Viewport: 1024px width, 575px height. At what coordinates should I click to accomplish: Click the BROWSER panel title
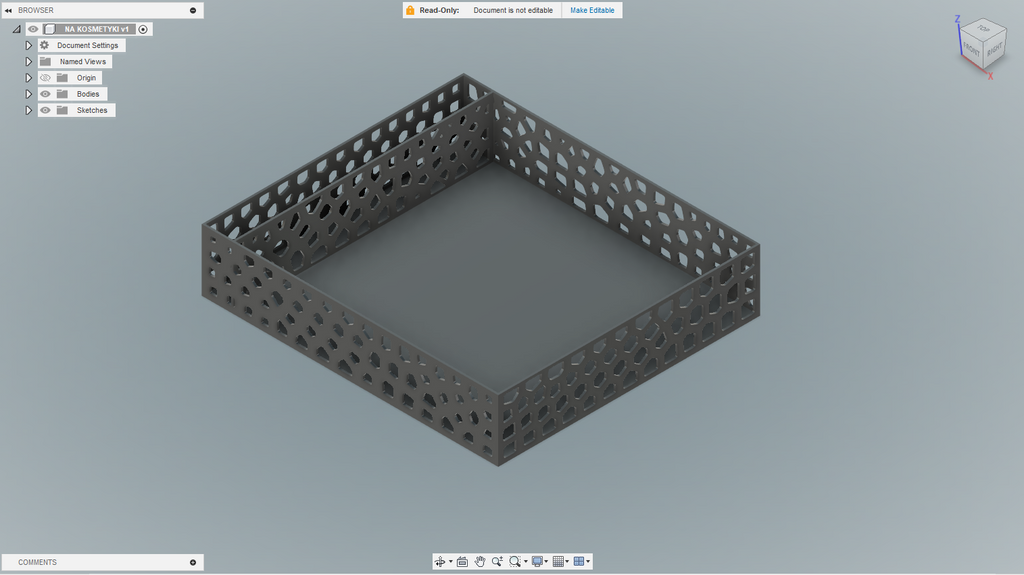tap(36, 10)
